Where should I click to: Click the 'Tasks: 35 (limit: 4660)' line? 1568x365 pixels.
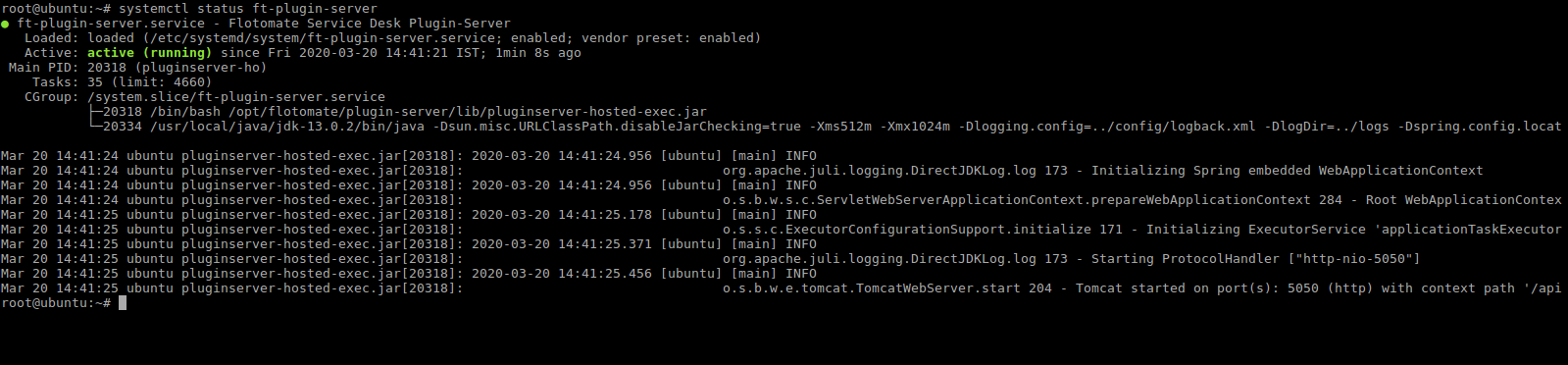(x=122, y=82)
